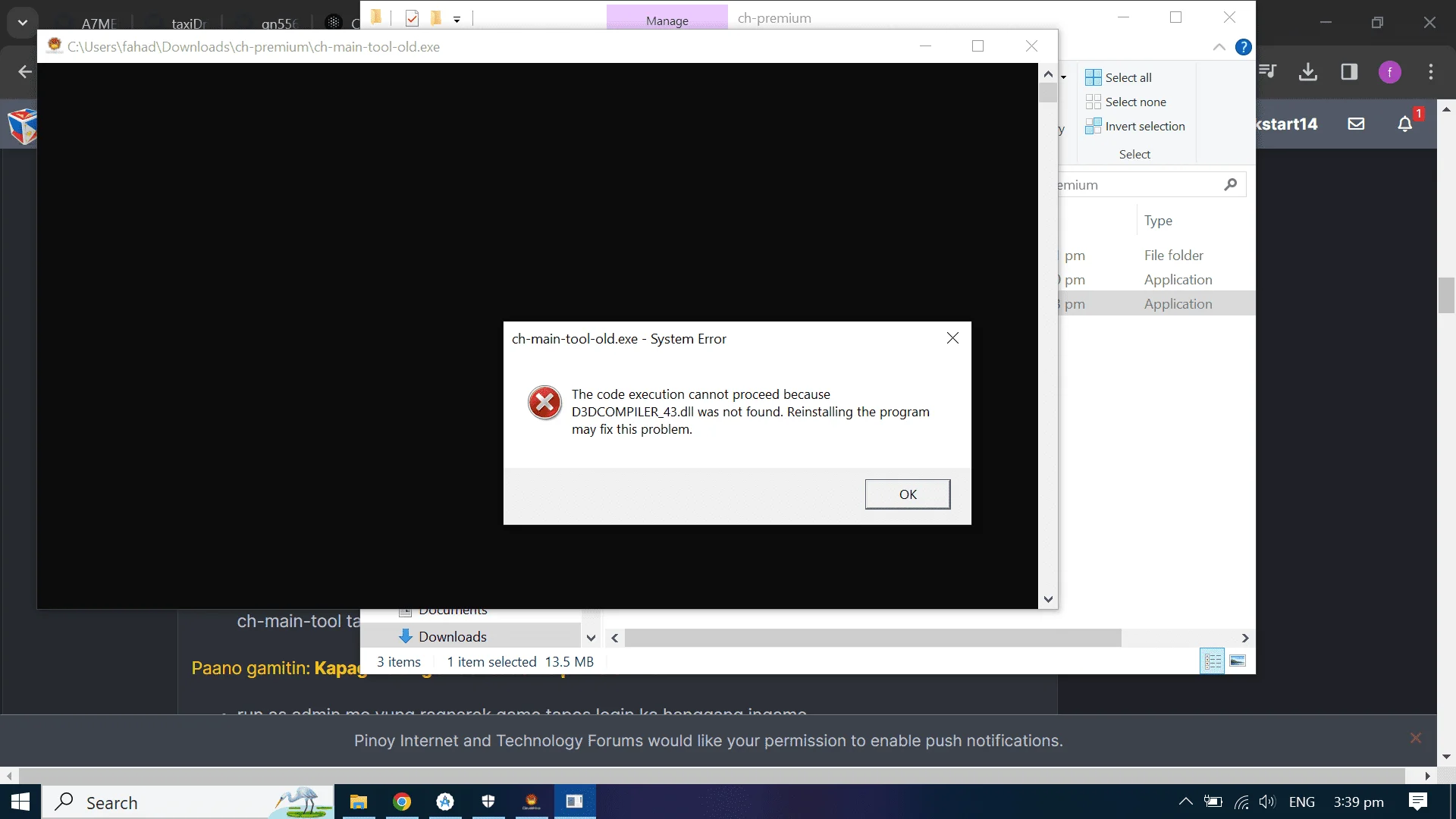Image resolution: width=1456 pixels, height=819 pixels.
Task: Open Wi-Fi network settings in the tray
Action: click(x=1241, y=802)
